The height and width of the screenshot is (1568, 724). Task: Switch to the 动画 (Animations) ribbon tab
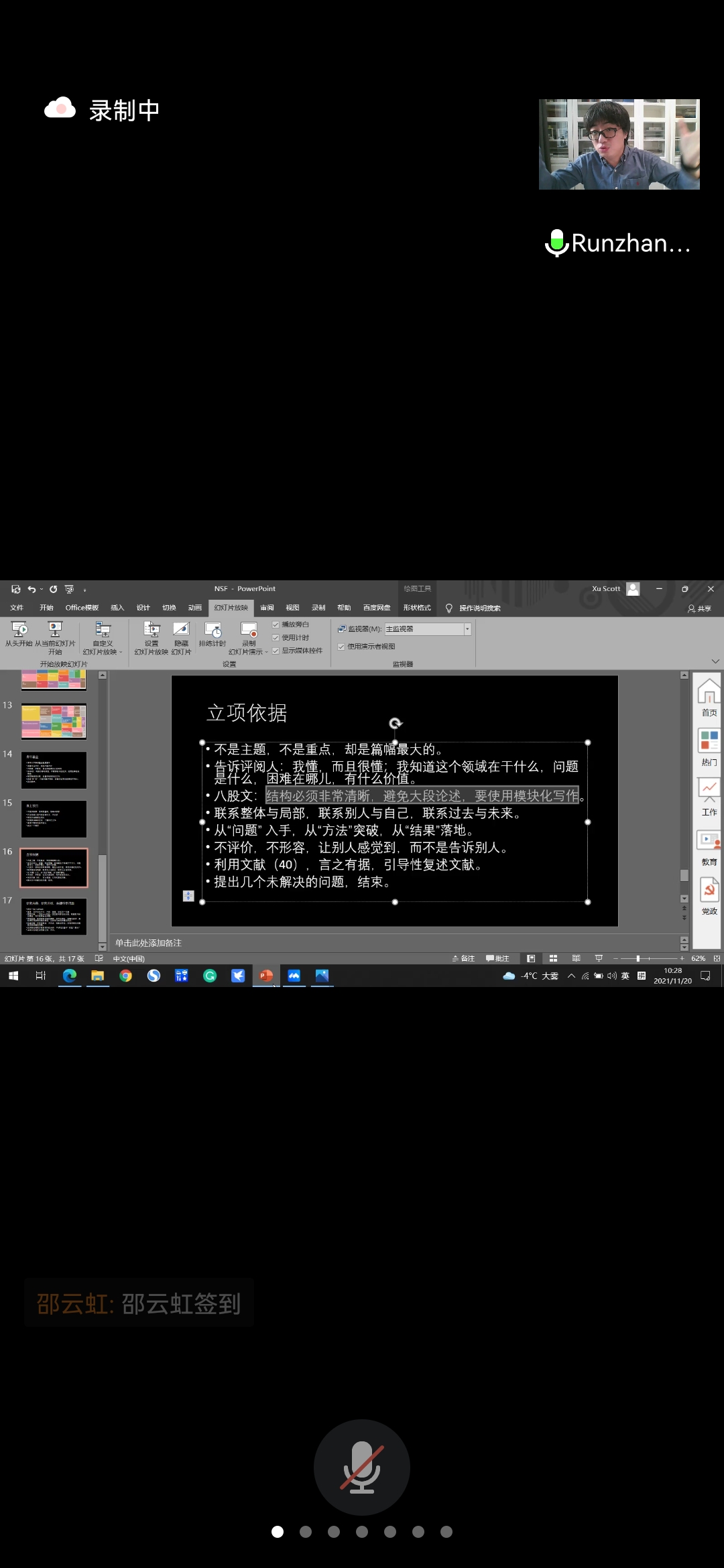[x=194, y=608]
